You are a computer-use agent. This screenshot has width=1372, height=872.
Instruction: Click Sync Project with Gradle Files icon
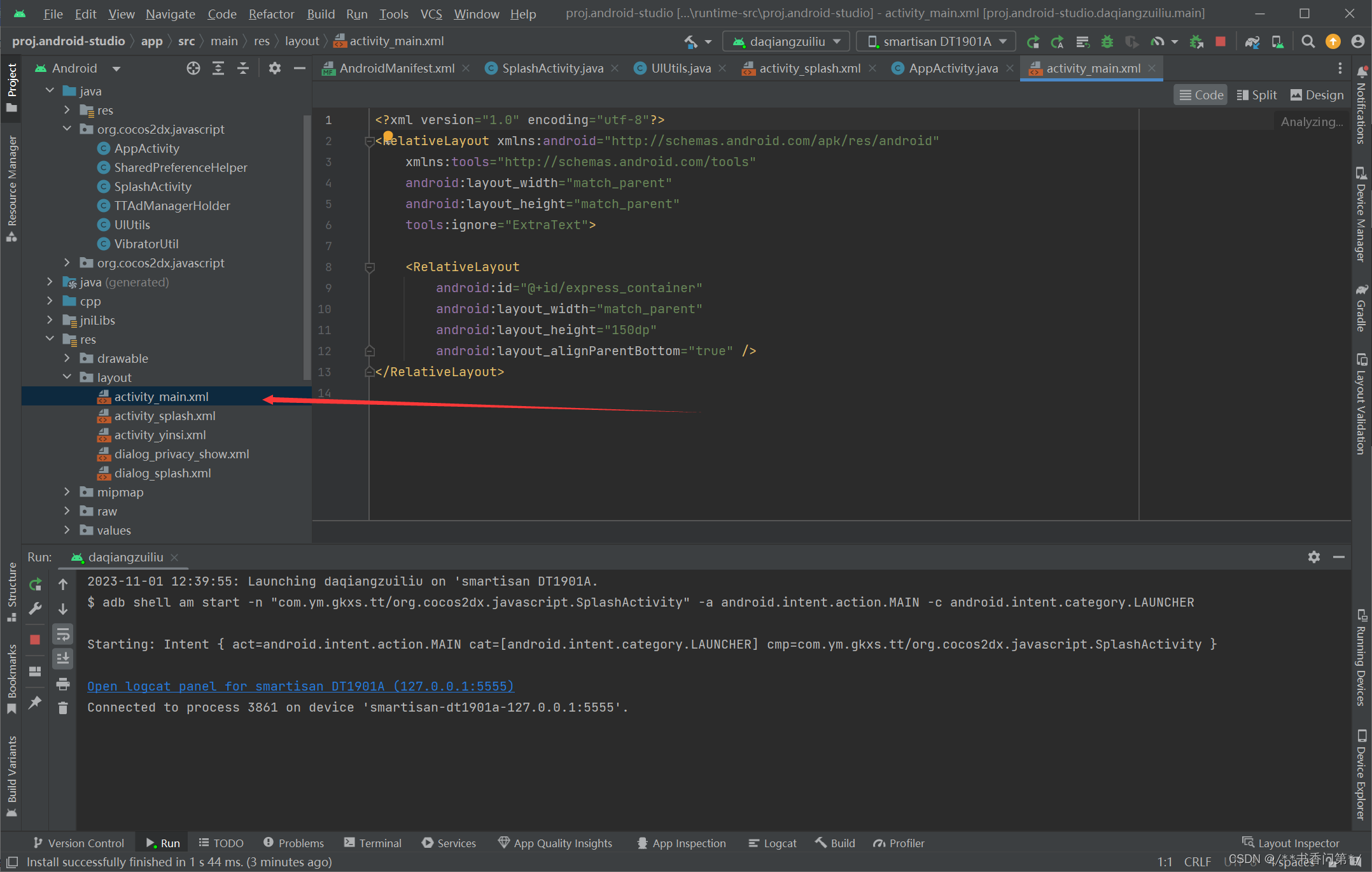tap(1252, 41)
